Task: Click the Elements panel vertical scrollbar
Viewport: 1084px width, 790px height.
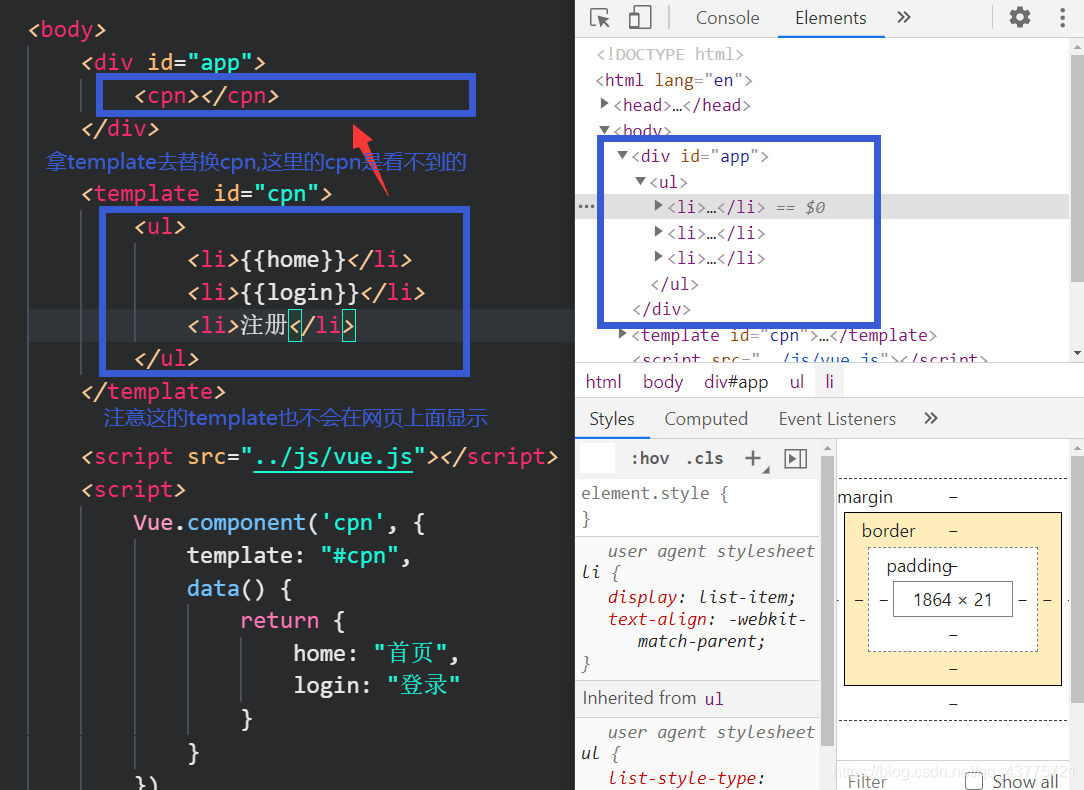Action: click(x=1076, y=169)
